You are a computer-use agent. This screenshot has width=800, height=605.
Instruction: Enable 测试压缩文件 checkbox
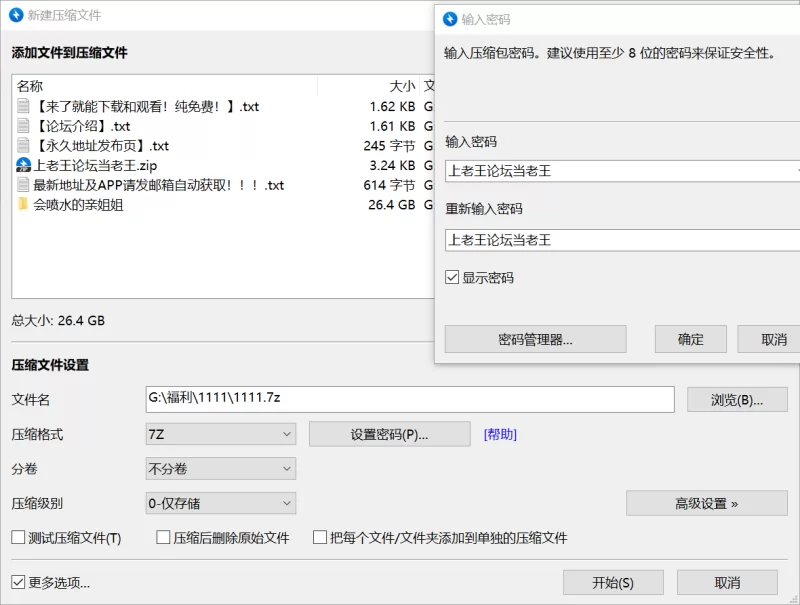pyautogui.click(x=18, y=538)
